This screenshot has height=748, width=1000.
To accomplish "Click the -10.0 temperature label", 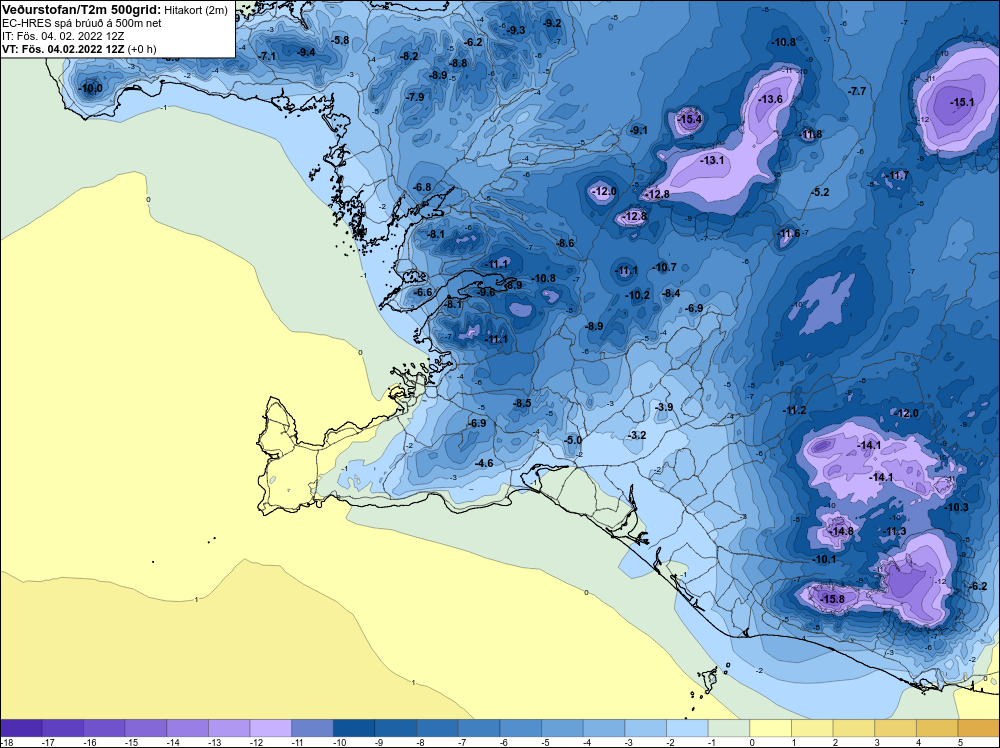I will [x=90, y=88].
